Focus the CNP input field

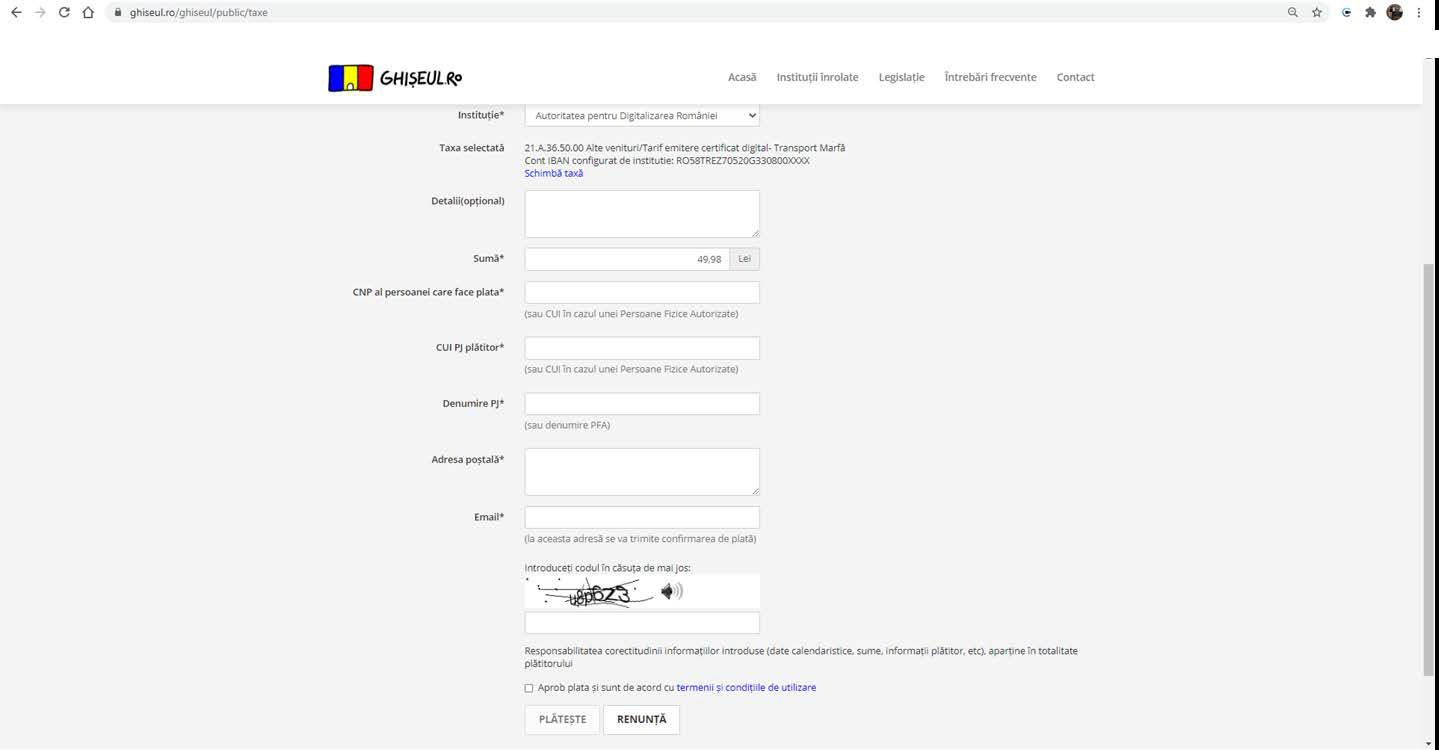pyautogui.click(x=641, y=292)
